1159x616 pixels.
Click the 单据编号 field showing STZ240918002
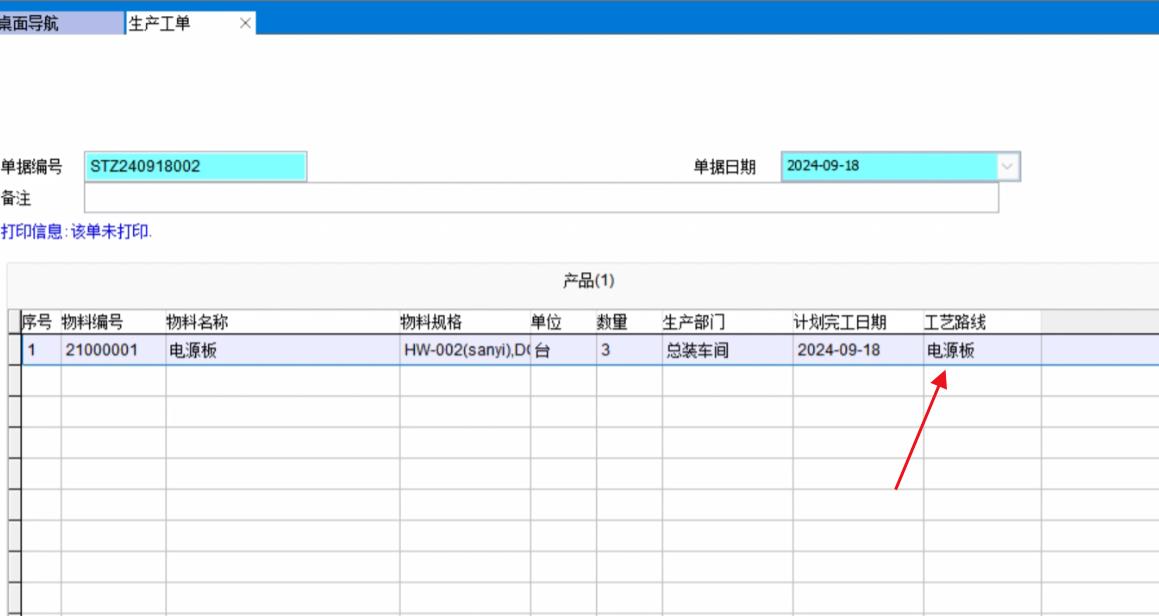[195, 167]
